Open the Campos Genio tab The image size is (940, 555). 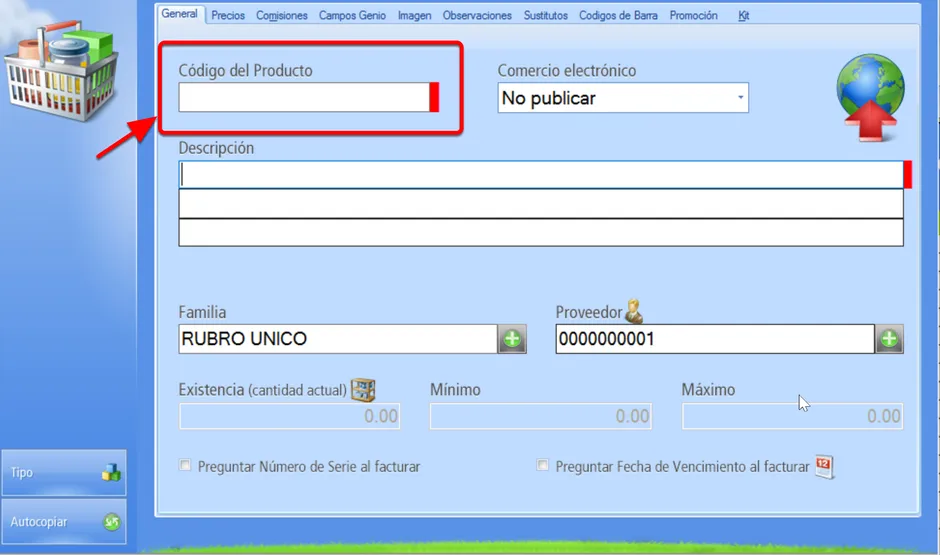(x=352, y=16)
